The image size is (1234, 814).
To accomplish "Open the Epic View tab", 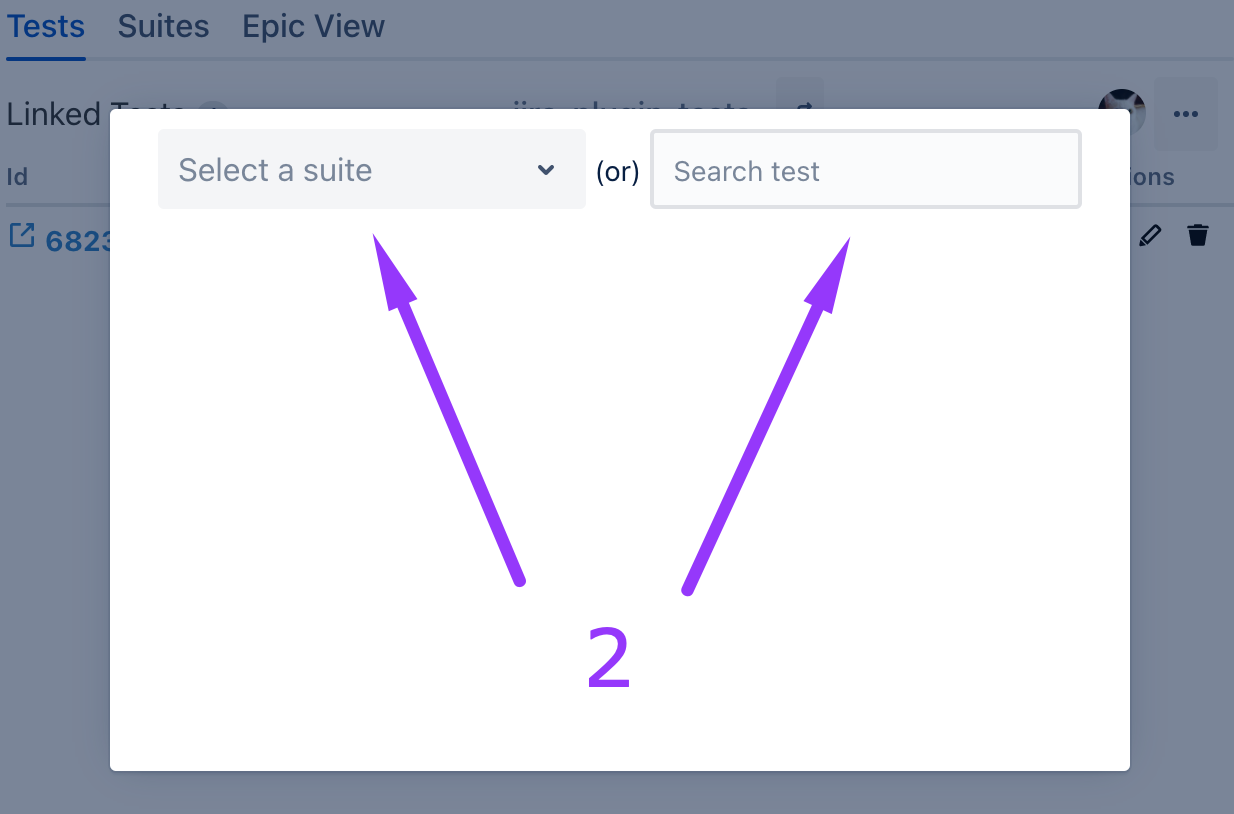I will pos(313,27).
